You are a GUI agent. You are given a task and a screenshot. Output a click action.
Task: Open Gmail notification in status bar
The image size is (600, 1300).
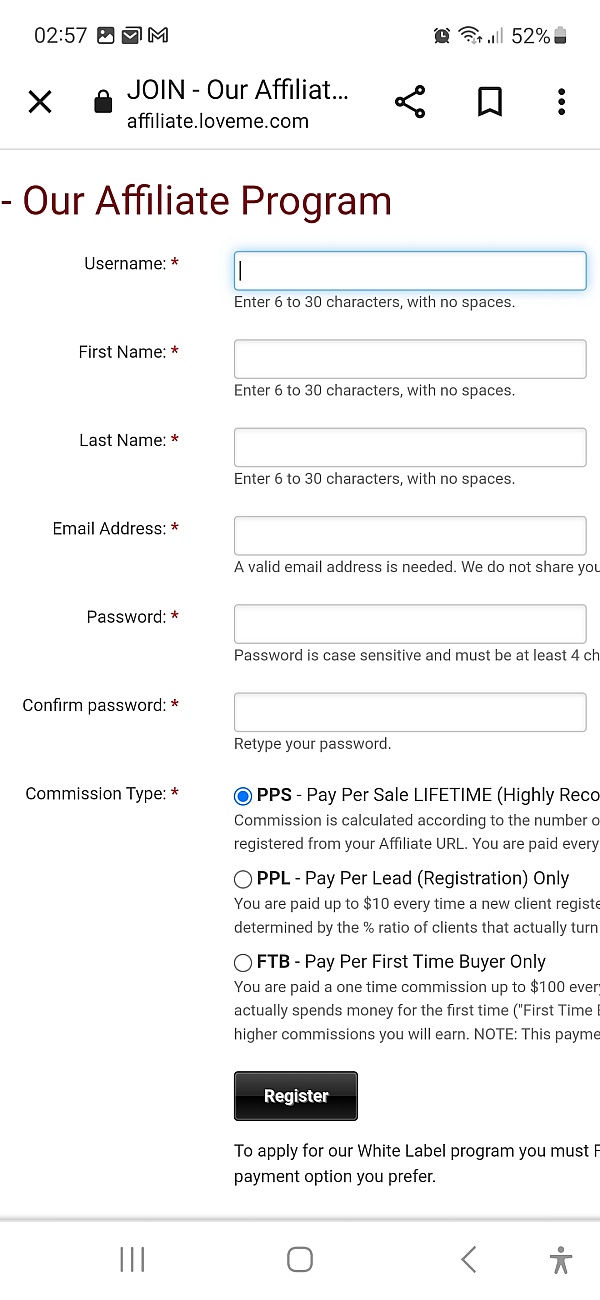[158, 36]
